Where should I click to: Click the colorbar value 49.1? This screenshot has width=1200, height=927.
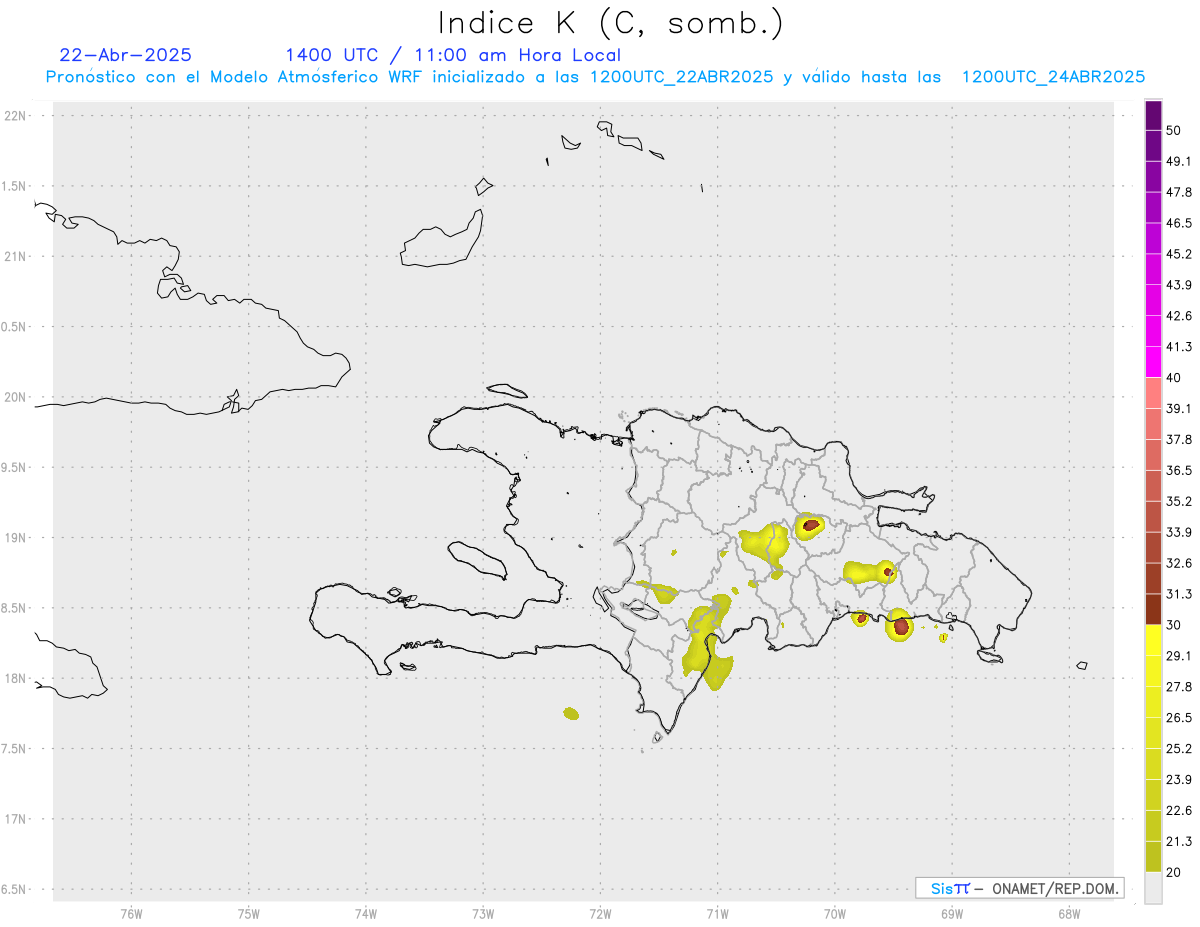[x=1179, y=161]
